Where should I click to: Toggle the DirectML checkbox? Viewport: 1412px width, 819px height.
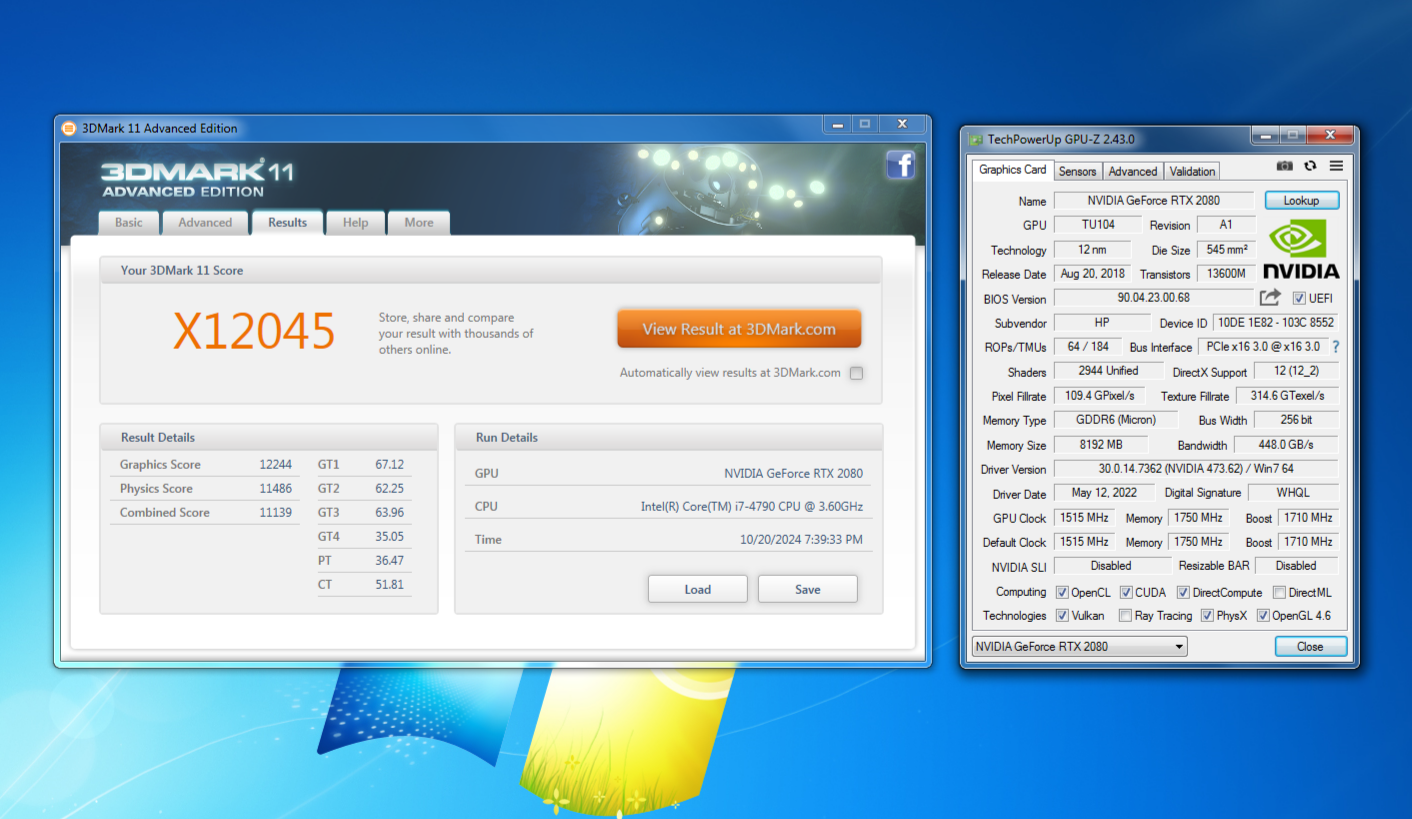coord(1279,592)
